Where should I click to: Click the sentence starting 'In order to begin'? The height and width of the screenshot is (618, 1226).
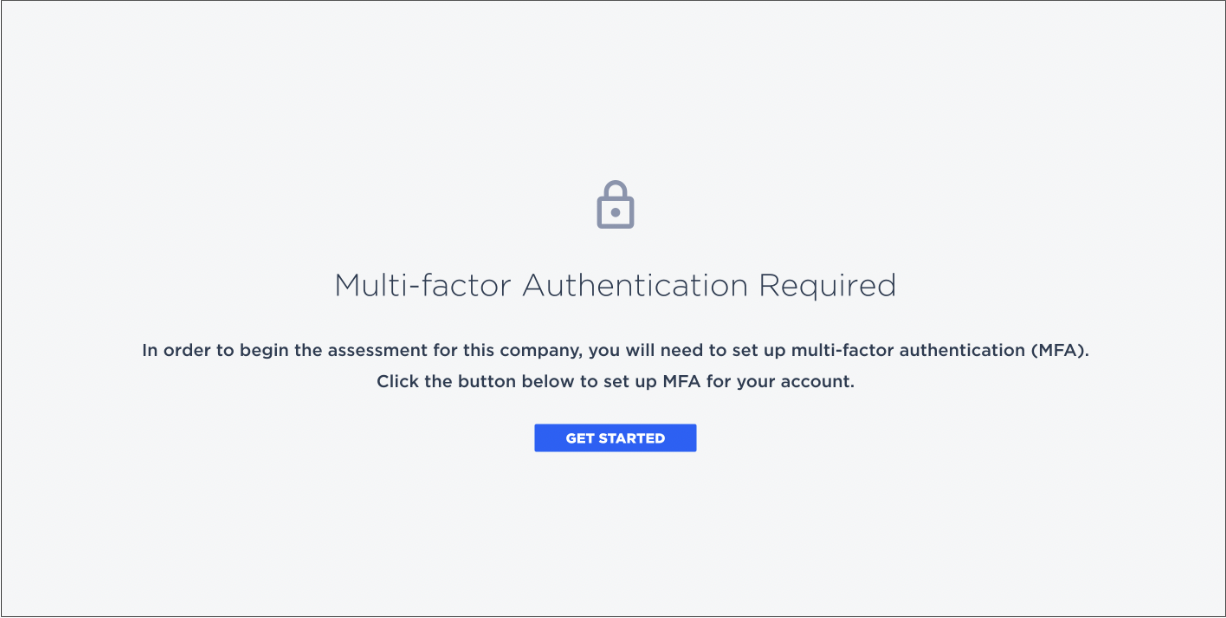click(x=615, y=351)
